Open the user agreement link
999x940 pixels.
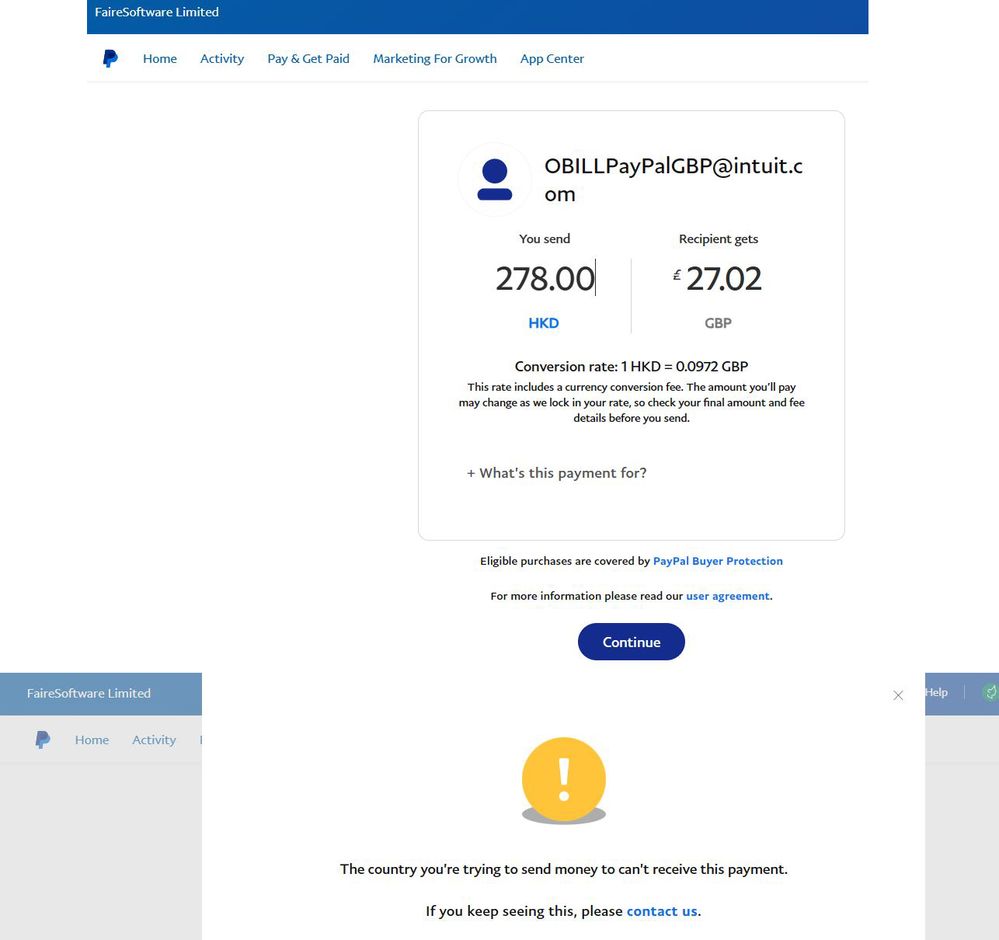(x=728, y=596)
